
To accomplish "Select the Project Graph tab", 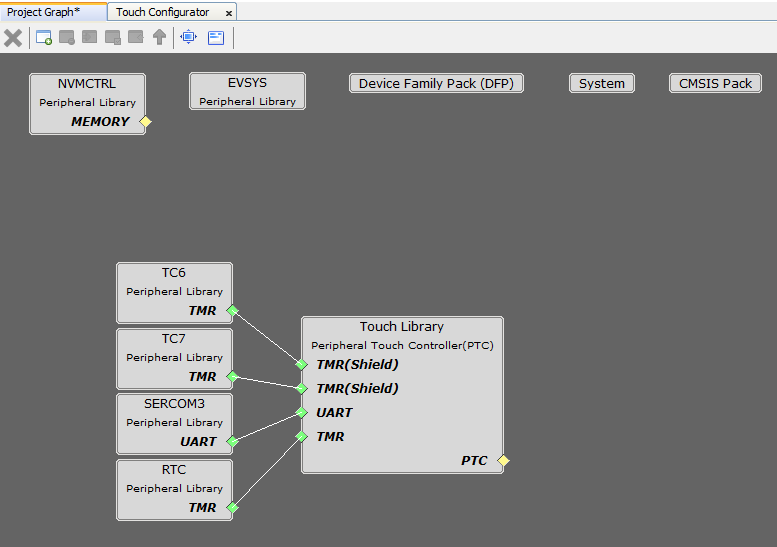I will click(44, 12).
